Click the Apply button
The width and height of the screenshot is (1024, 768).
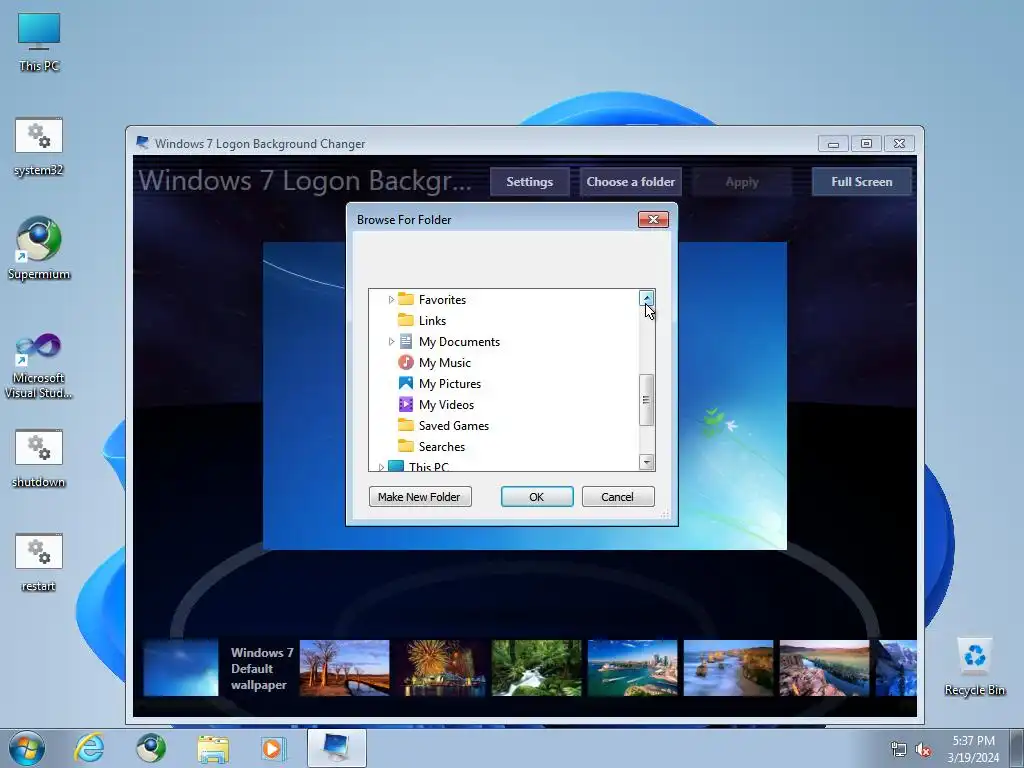click(x=742, y=182)
